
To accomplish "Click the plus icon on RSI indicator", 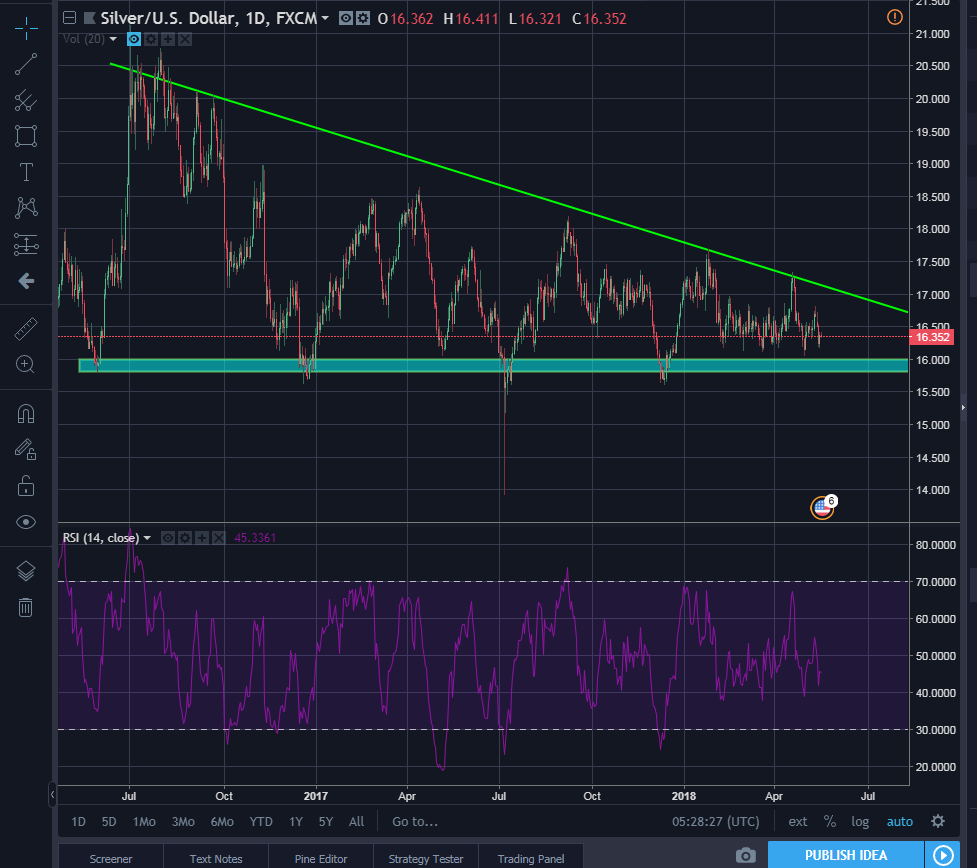I will 202,538.
